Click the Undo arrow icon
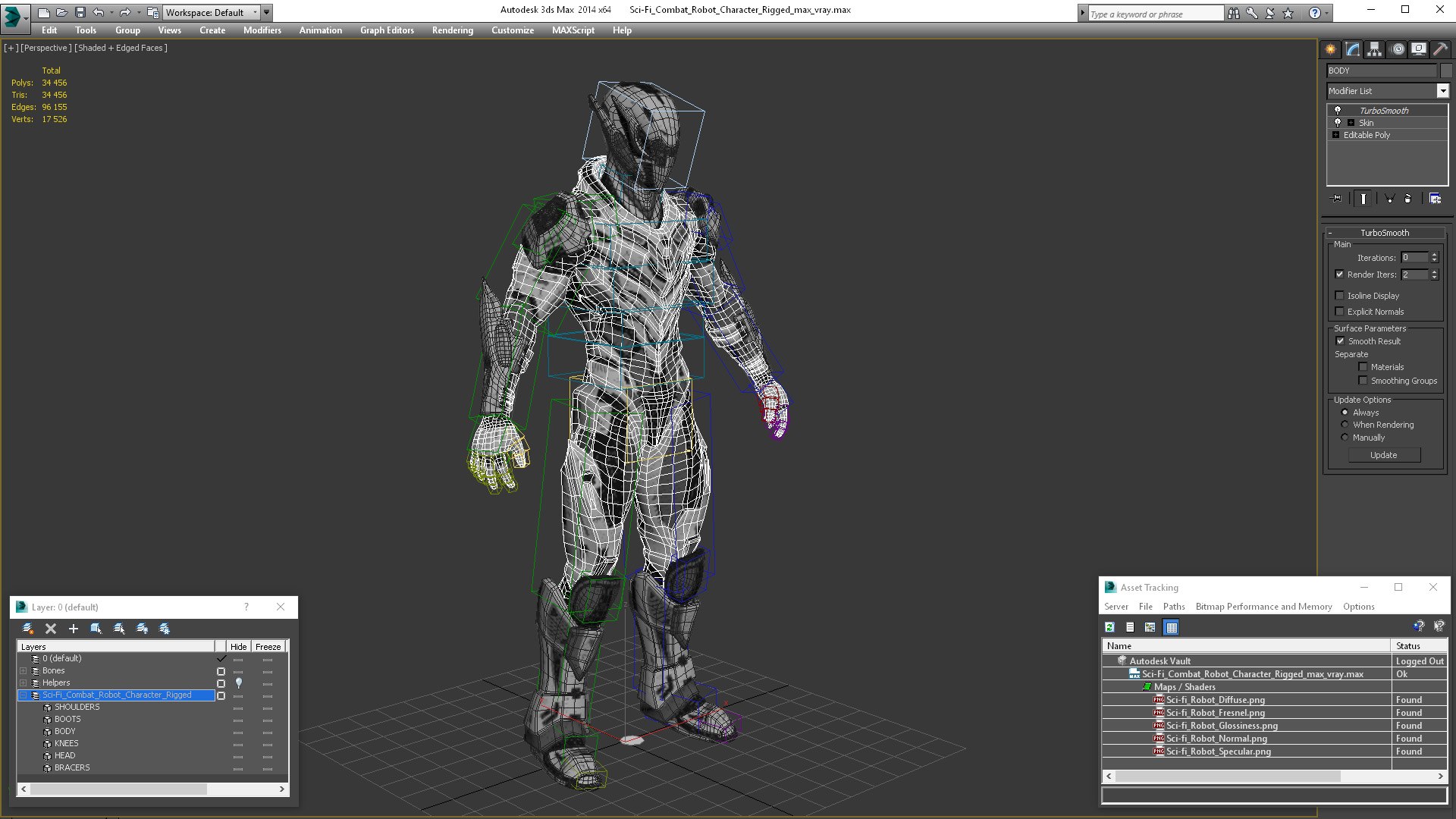Screen dimensions: 1456x819 click(x=98, y=12)
